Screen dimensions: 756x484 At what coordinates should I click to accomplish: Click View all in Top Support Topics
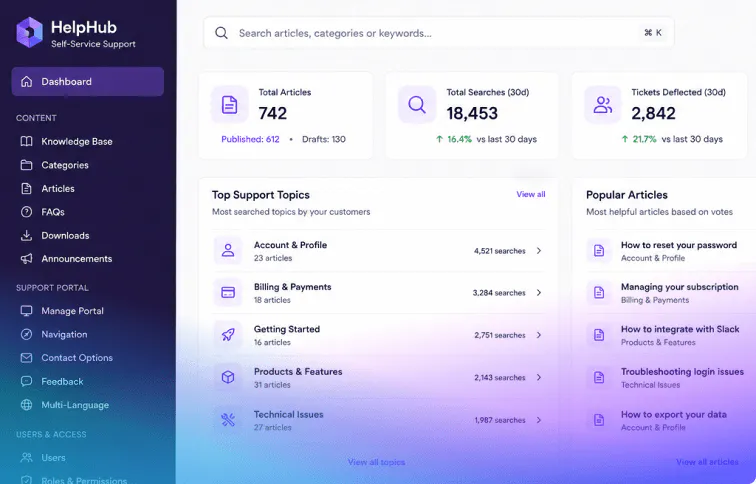(531, 194)
